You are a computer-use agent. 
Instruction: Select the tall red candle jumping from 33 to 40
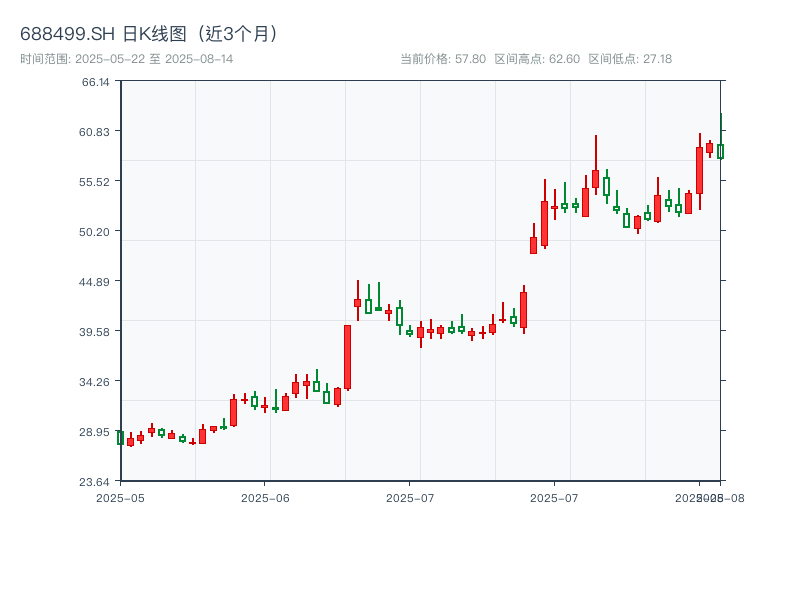pyautogui.click(x=347, y=357)
